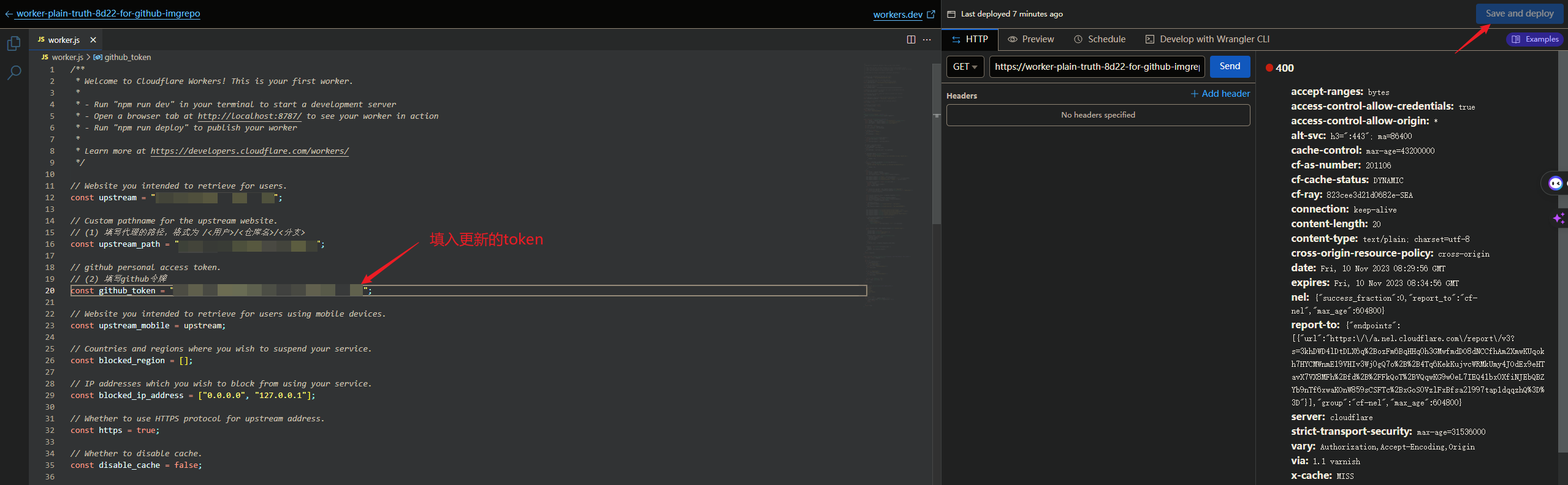This screenshot has height=485, width=1568.
Task: Click the Wrangler CLI terminal icon
Action: (1150, 39)
